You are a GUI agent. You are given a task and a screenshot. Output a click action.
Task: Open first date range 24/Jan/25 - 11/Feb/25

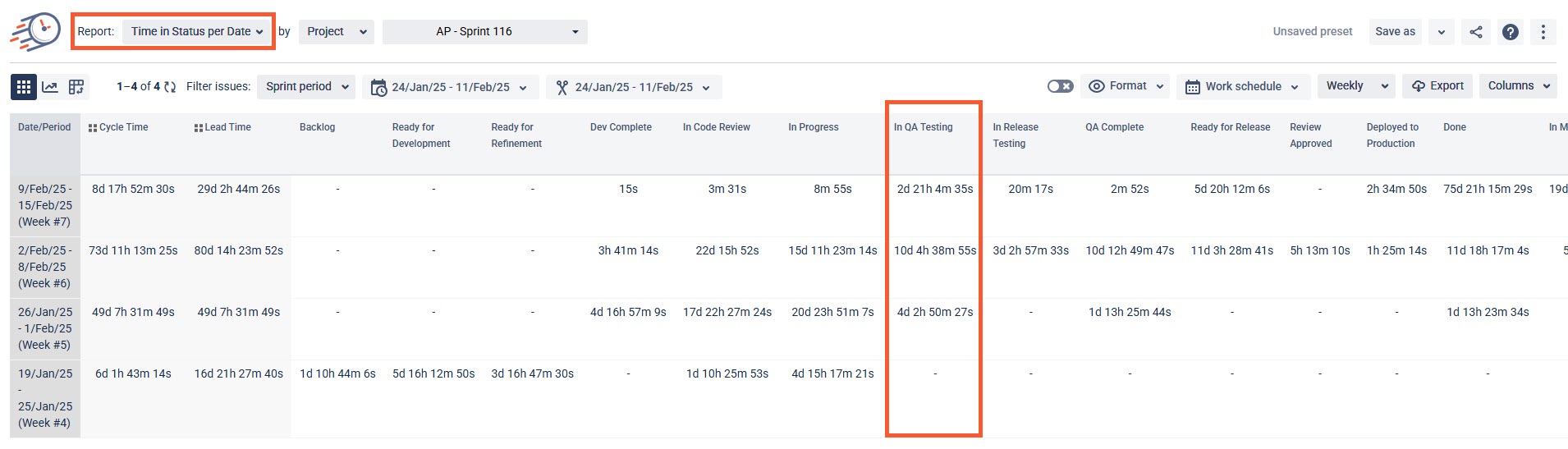click(x=451, y=87)
